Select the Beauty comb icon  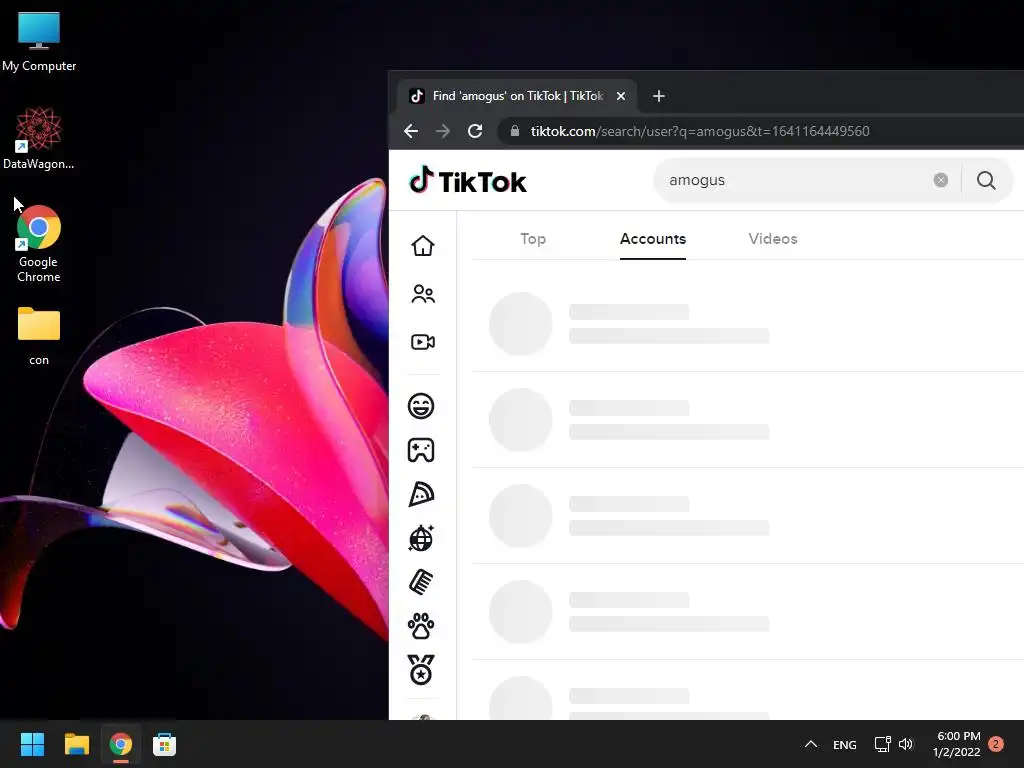point(421,582)
